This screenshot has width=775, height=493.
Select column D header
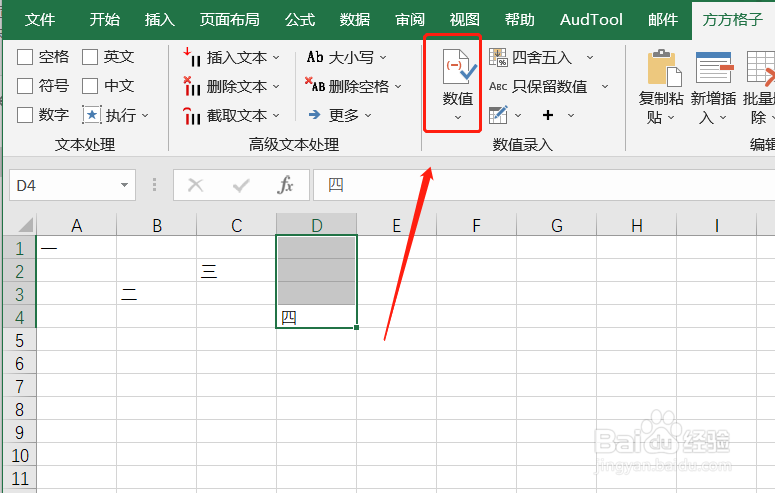316,225
